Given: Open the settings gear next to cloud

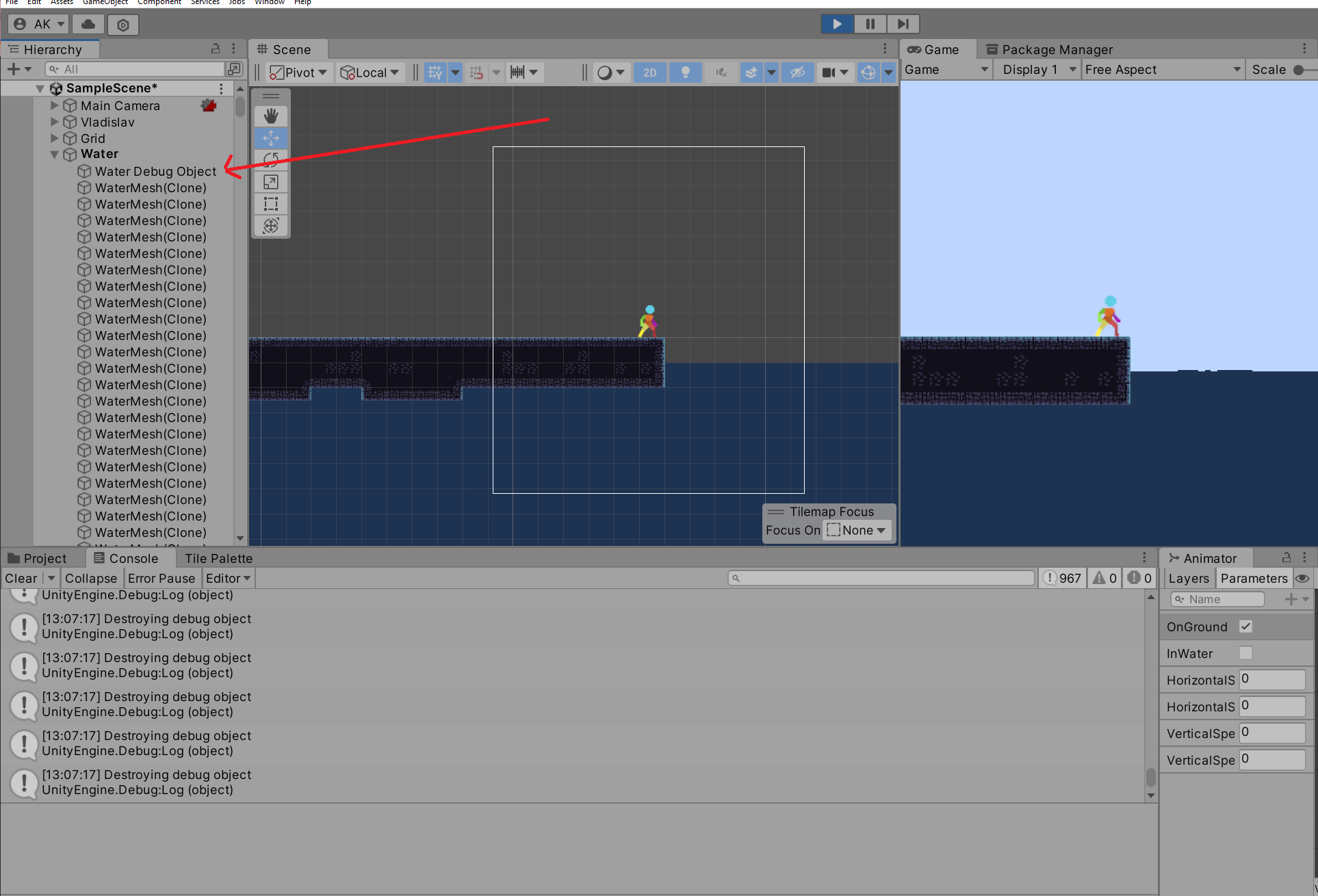Looking at the screenshot, I should click(x=123, y=25).
